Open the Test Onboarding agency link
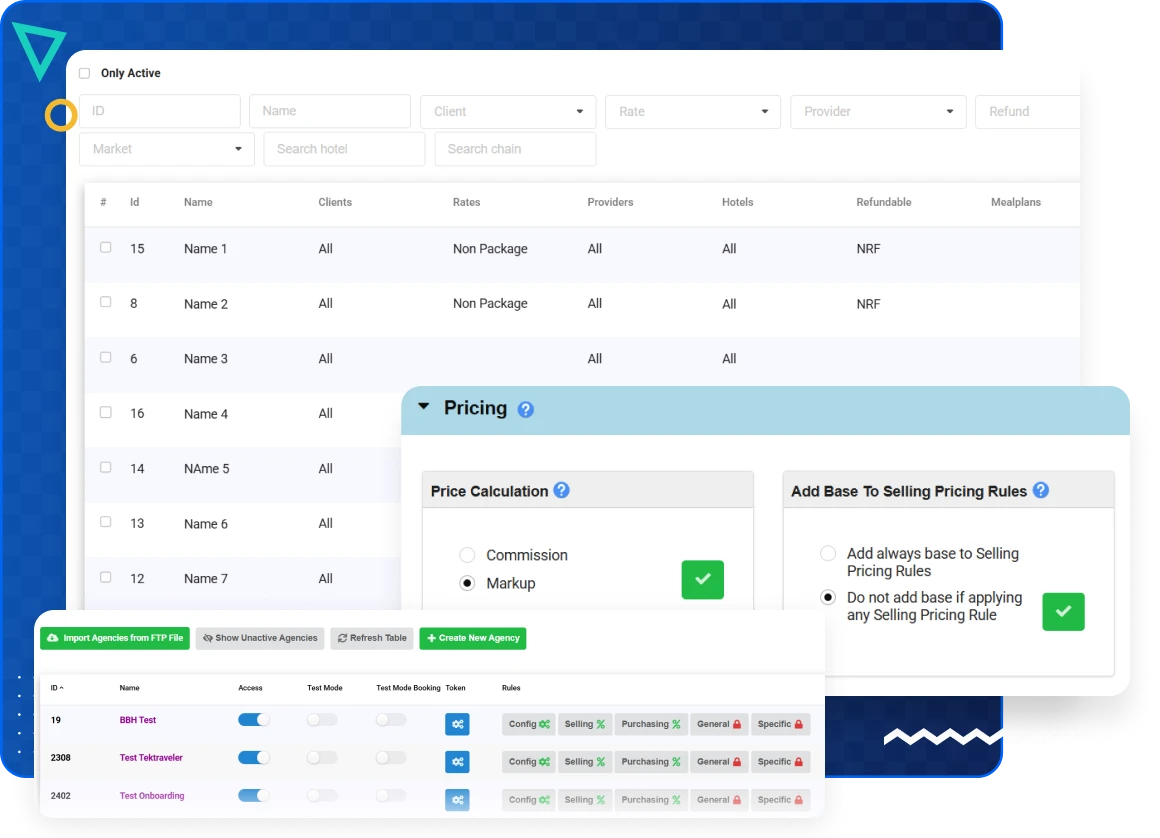Viewport: 1160px width, 838px height. point(152,796)
